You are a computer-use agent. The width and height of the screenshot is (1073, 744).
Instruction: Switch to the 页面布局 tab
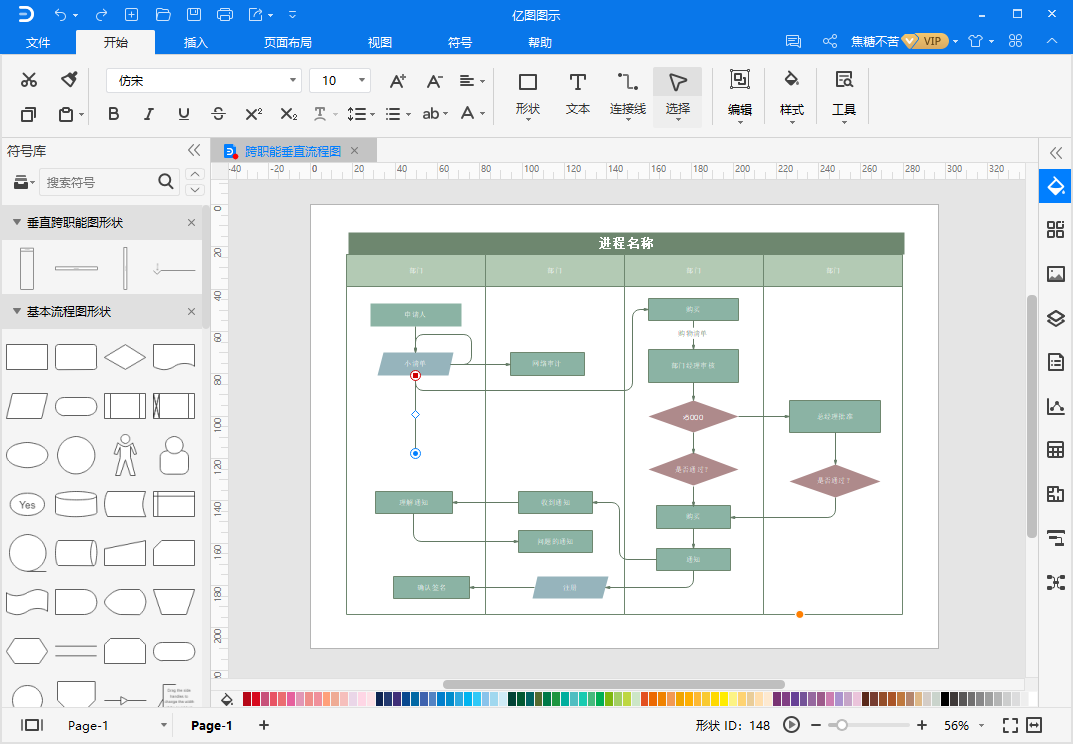click(x=288, y=42)
